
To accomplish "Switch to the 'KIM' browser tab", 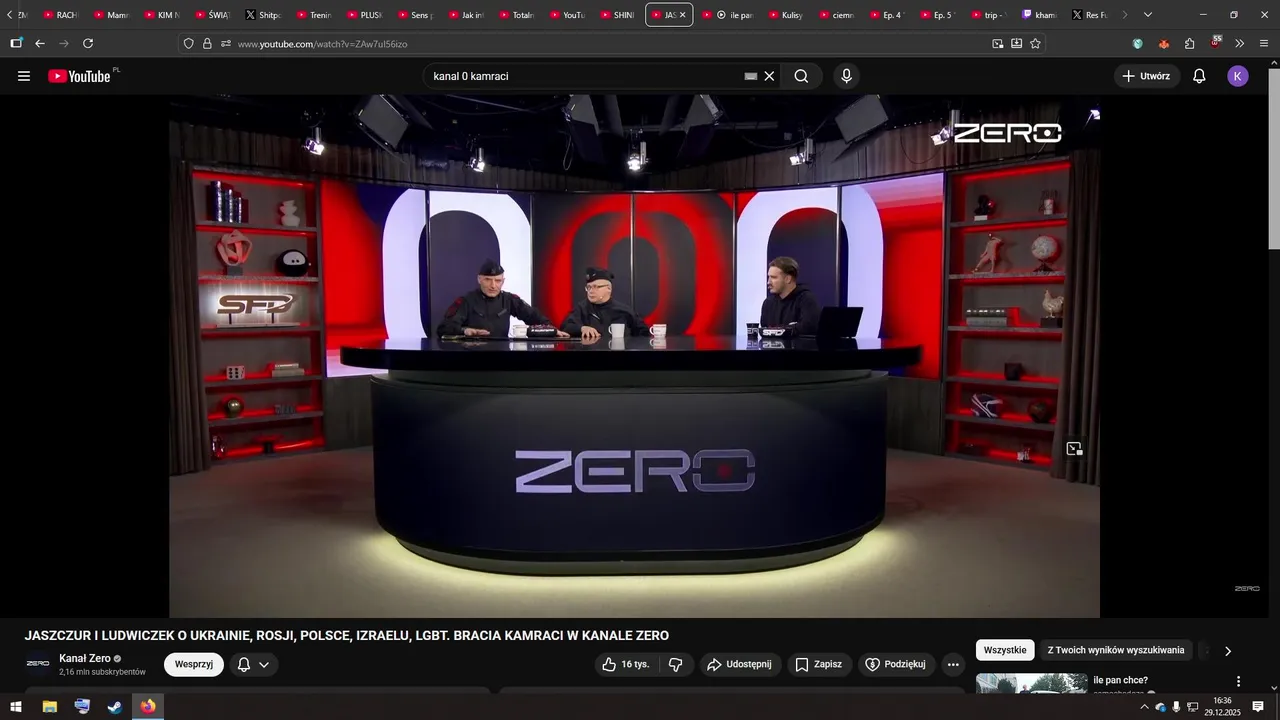I will [x=162, y=15].
